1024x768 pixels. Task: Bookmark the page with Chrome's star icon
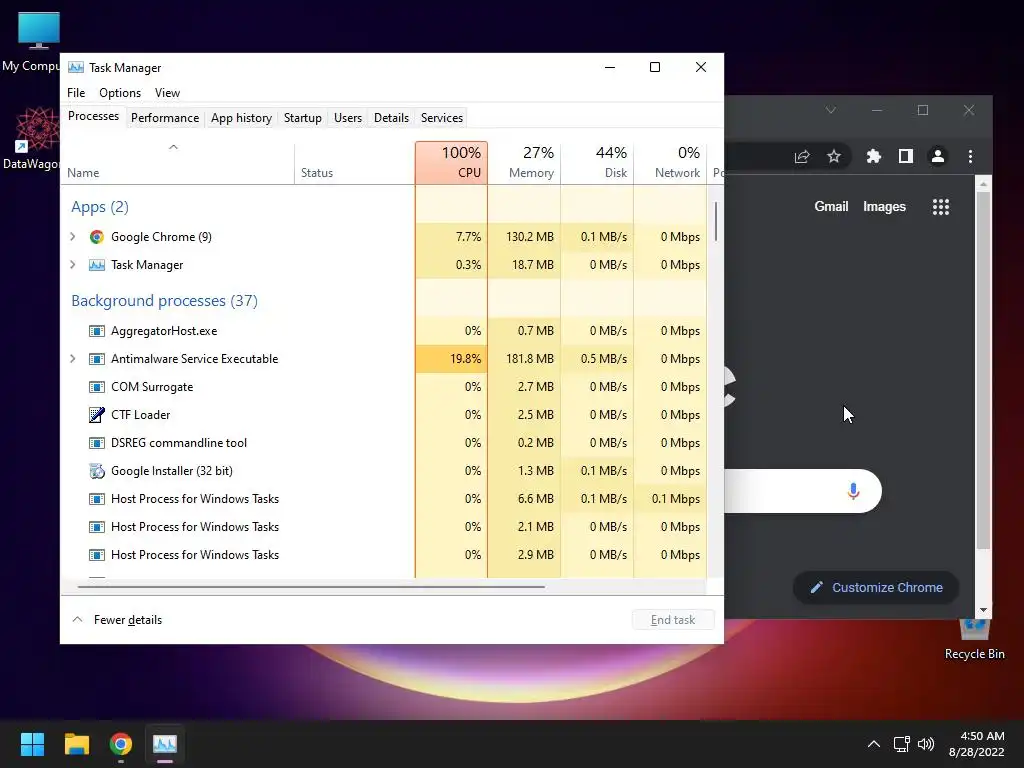[834, 156]
